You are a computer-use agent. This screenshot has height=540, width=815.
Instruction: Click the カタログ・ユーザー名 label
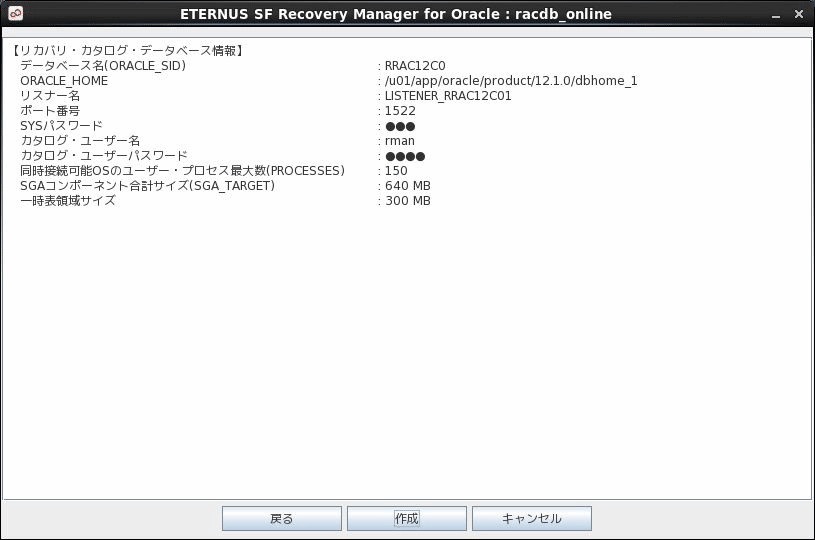pyautogui.click(x=80, y=141)
